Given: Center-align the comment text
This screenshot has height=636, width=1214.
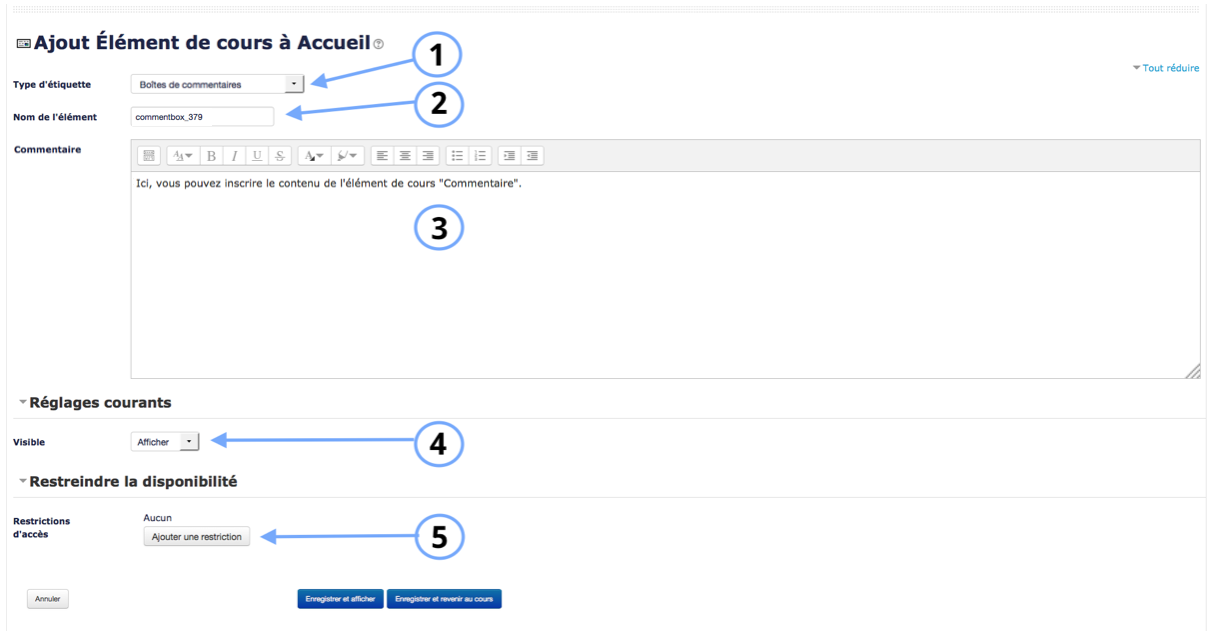Looking at the screenshot, I should point(405,156).
